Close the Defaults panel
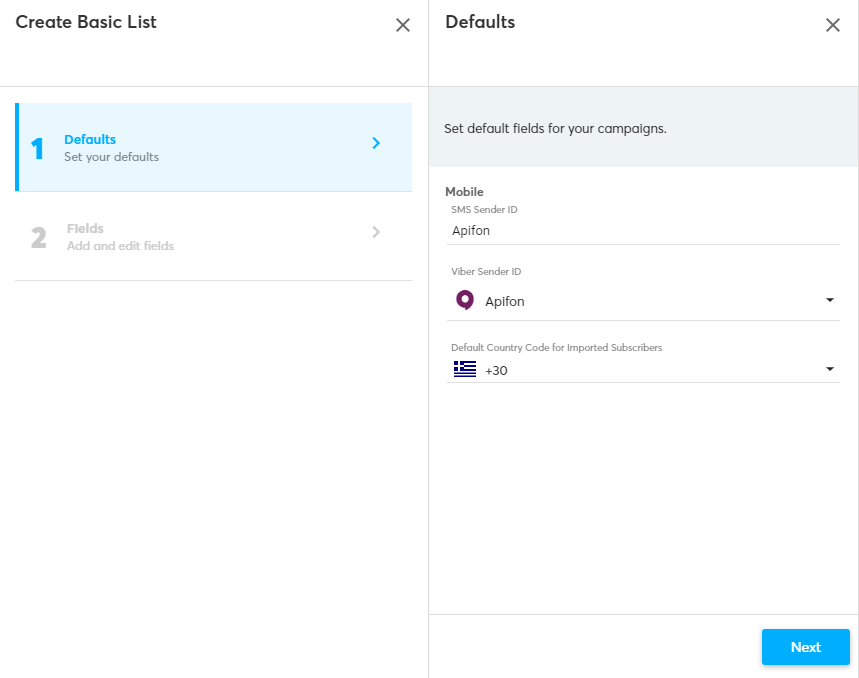This screenshot has height=678, width=859. tap(832, 25)
